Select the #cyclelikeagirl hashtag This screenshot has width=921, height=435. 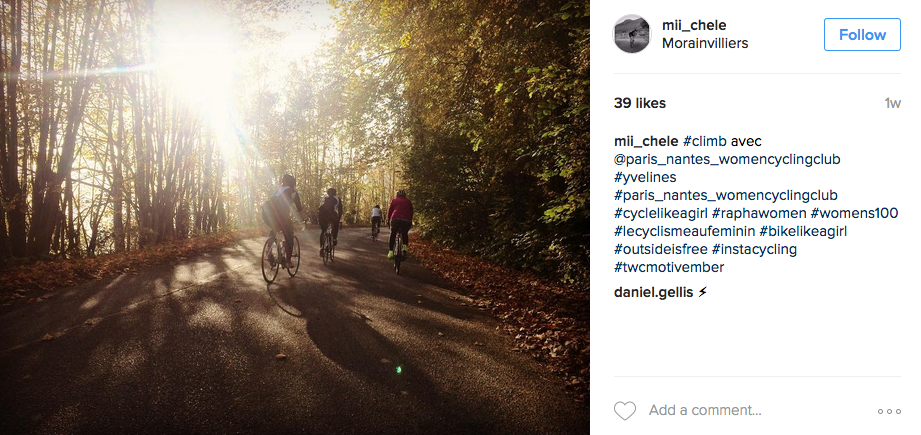coord(661,213)
